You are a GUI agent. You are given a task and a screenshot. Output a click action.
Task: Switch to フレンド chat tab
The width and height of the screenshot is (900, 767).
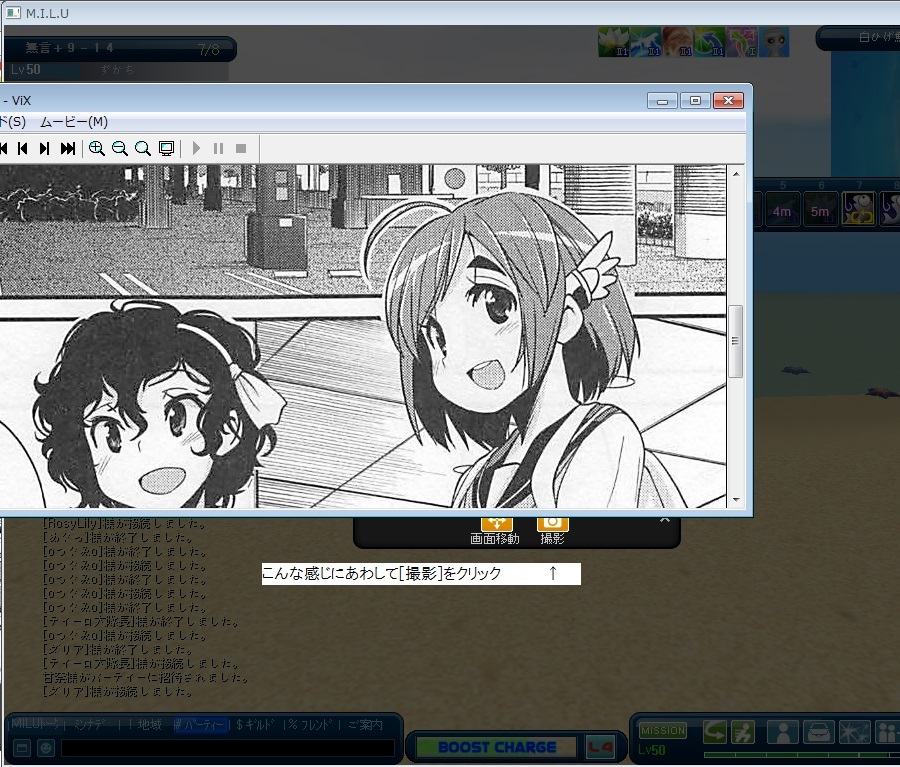pyautogui.click(x=311, y=725)
